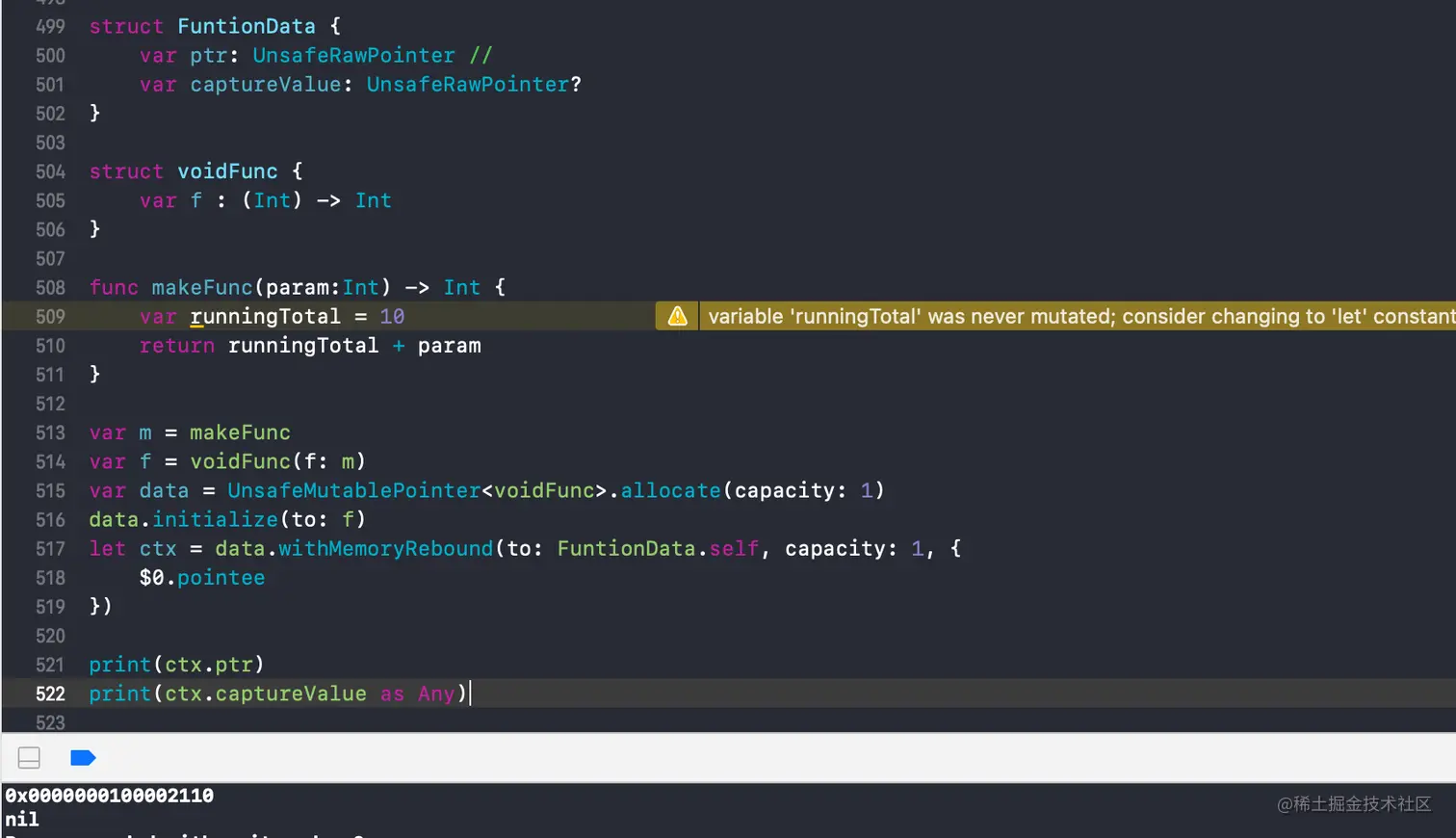Image resolution: width=1456 pixels, height=838 pixels.
Task: Click 'var m = makeFunc' on line 513
Action: (190, 432)
